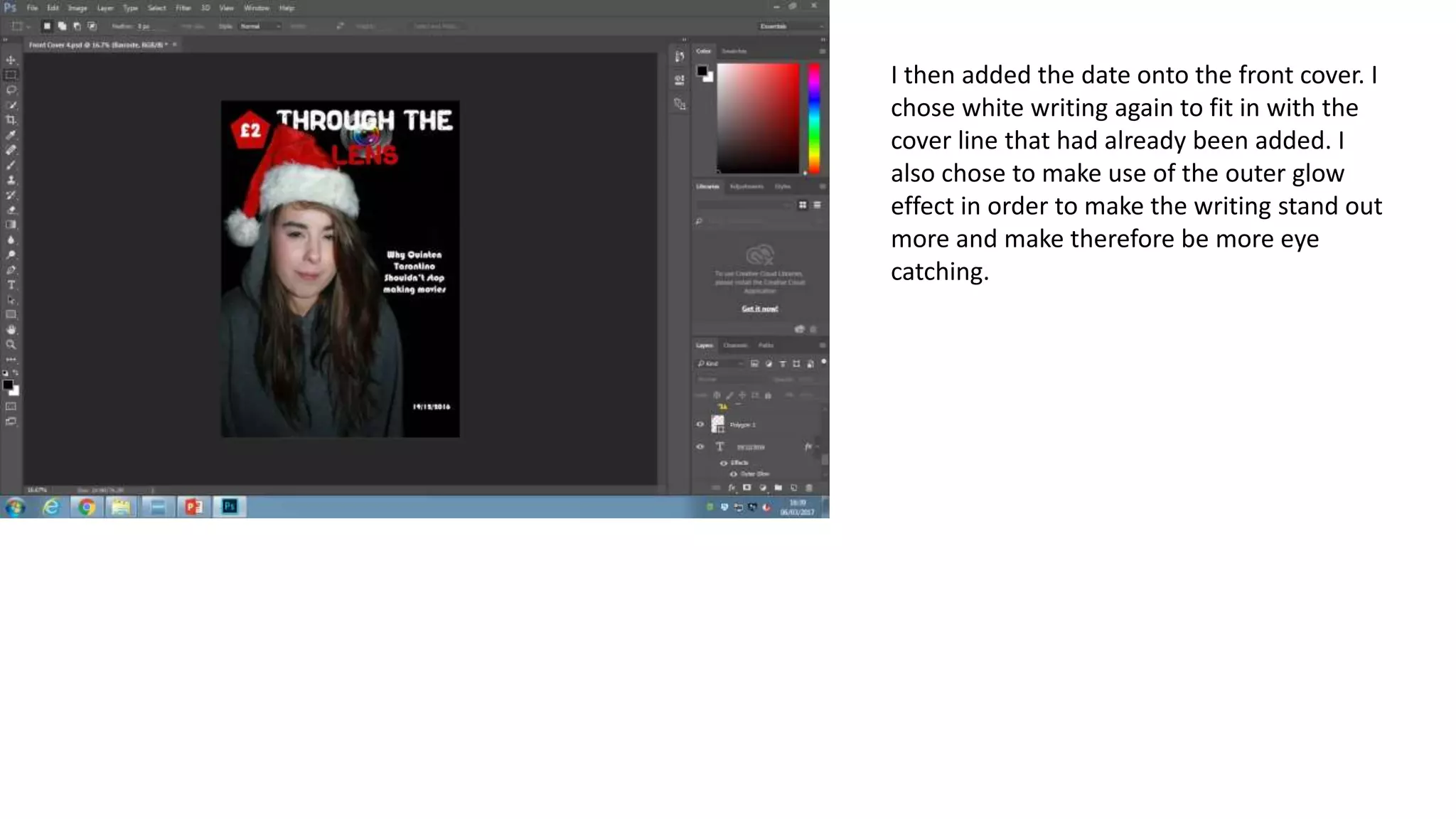Open the Libraries panel options menu
Image resolution: width=1456 pixels, height=819 pixels.
823,186
